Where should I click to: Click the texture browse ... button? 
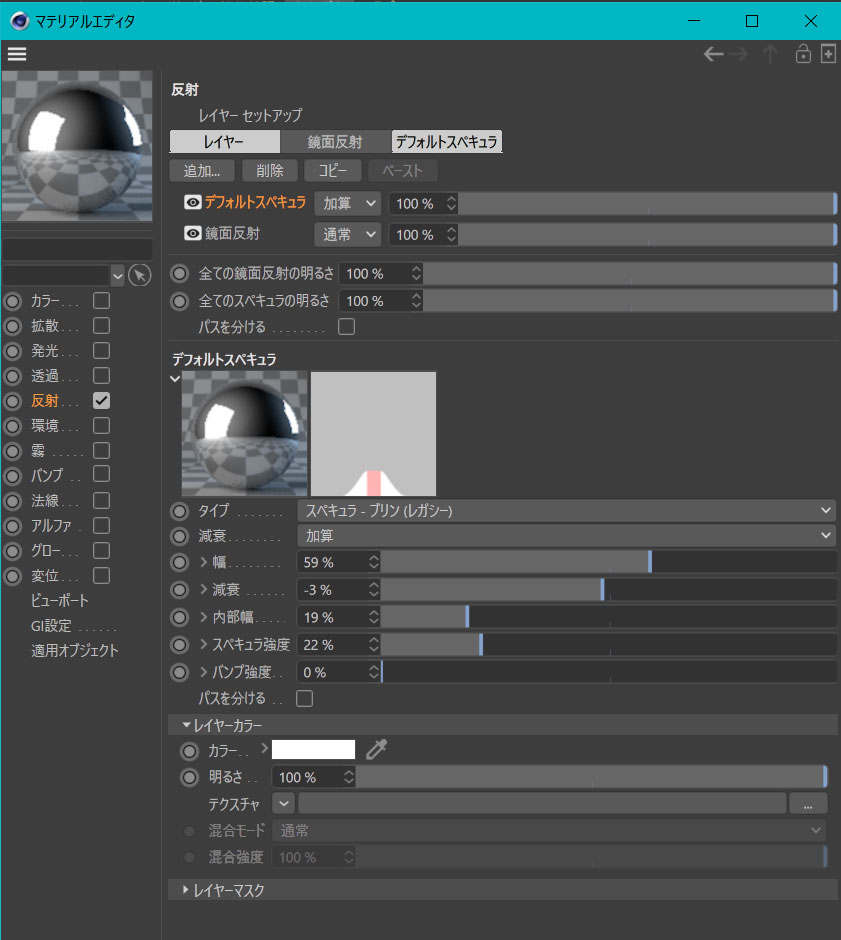pos(807,803)
